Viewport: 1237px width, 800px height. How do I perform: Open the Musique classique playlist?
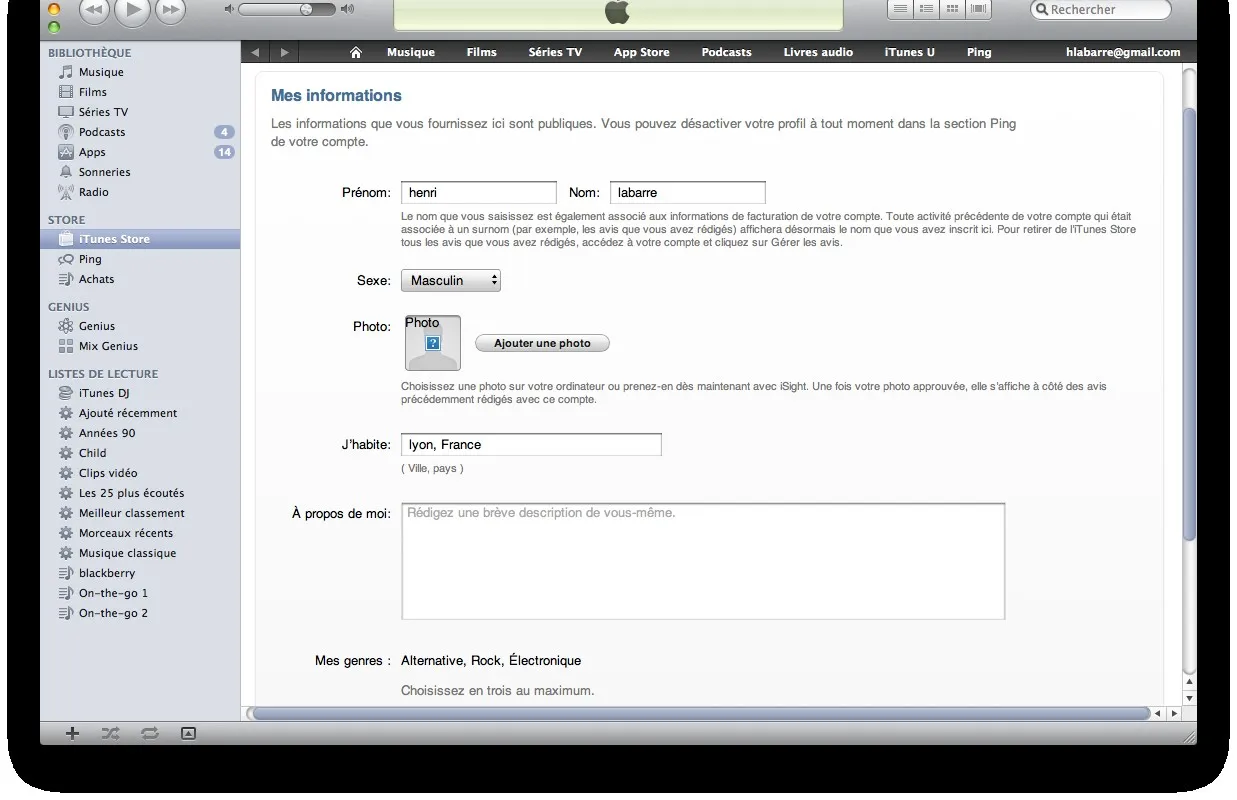(127, 553)
